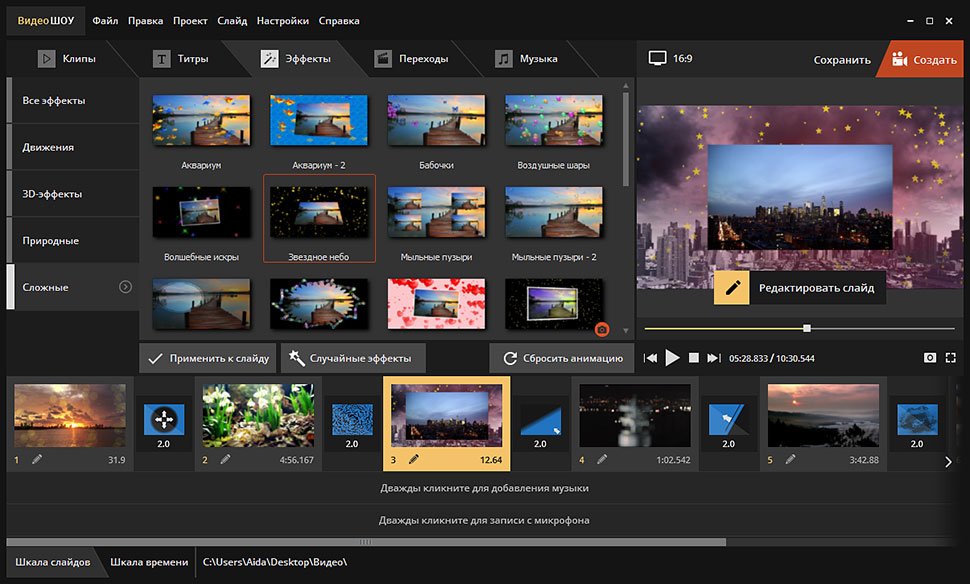Stop the preview playback
The height and width of the screenshot is (584, 970).
pos(694,358)
